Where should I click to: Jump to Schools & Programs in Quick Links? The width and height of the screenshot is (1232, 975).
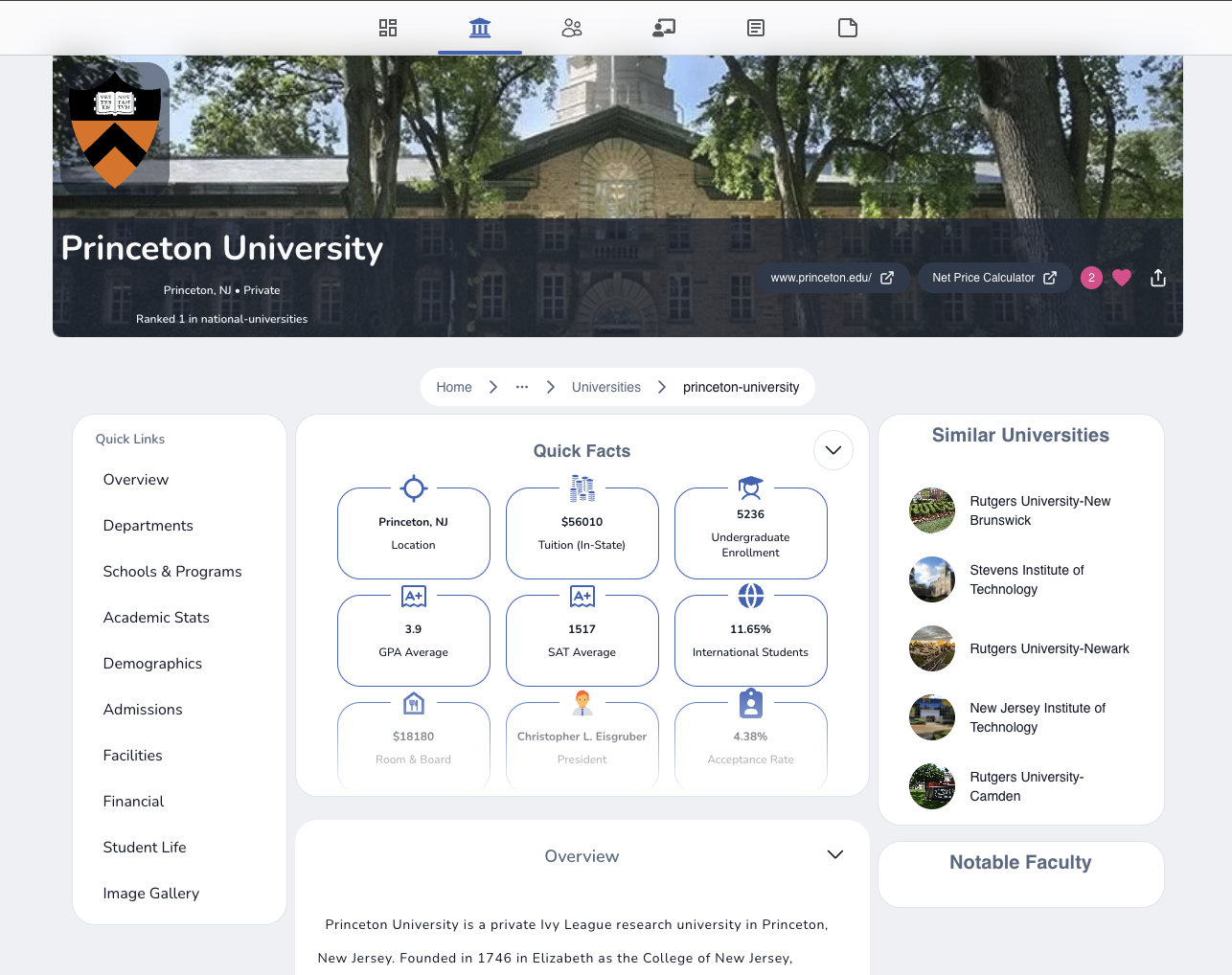click(172, 572)
